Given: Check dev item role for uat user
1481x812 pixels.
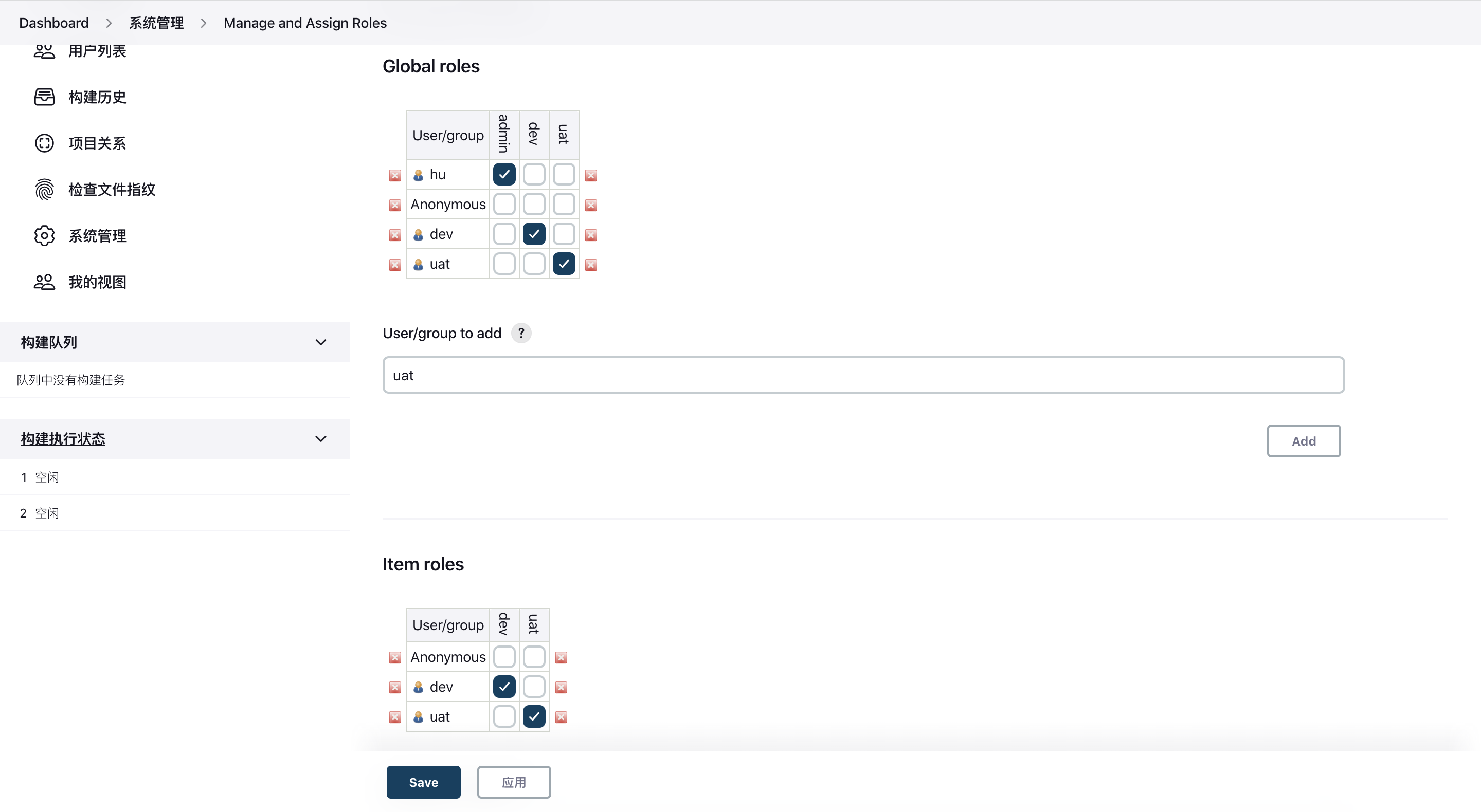Looking at the screenshot, I should tap(504, 717).
